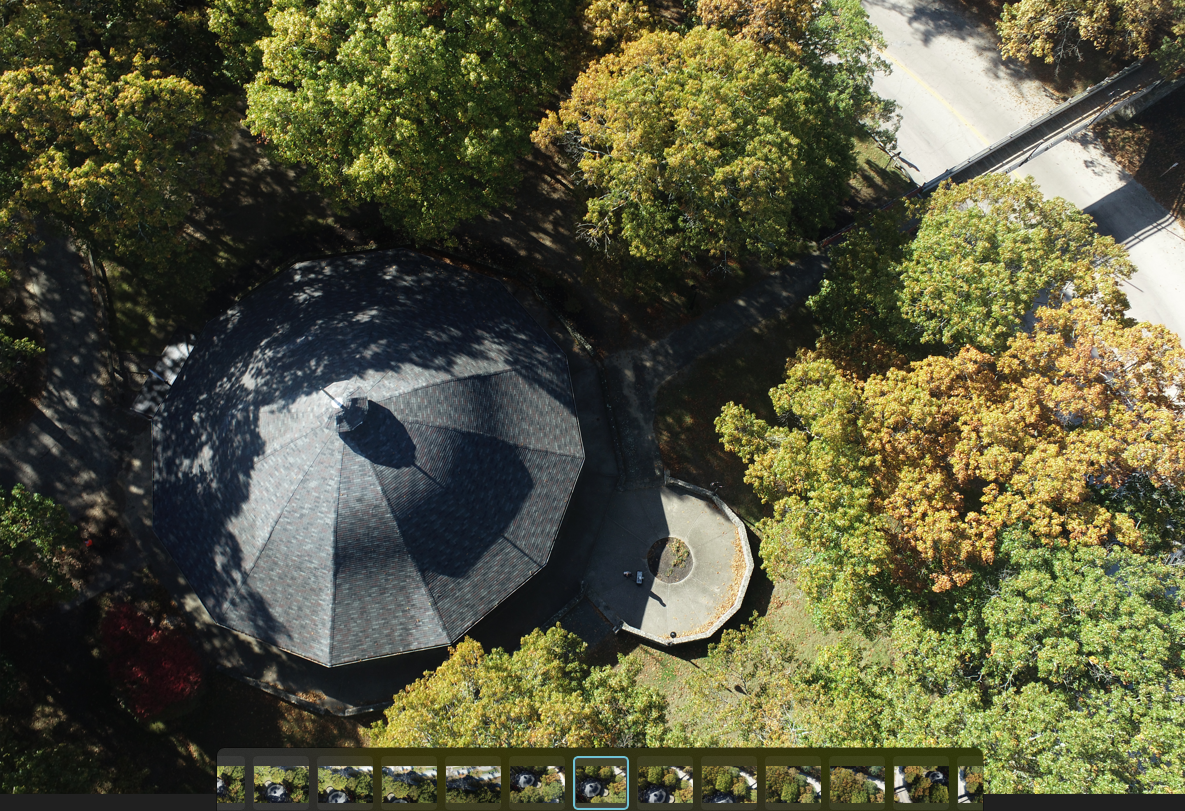The height and width of the screenshot is (811, 1185).
Task: View the fourth thumbnail left of the highlighted one
Action: tap(345, 784)
